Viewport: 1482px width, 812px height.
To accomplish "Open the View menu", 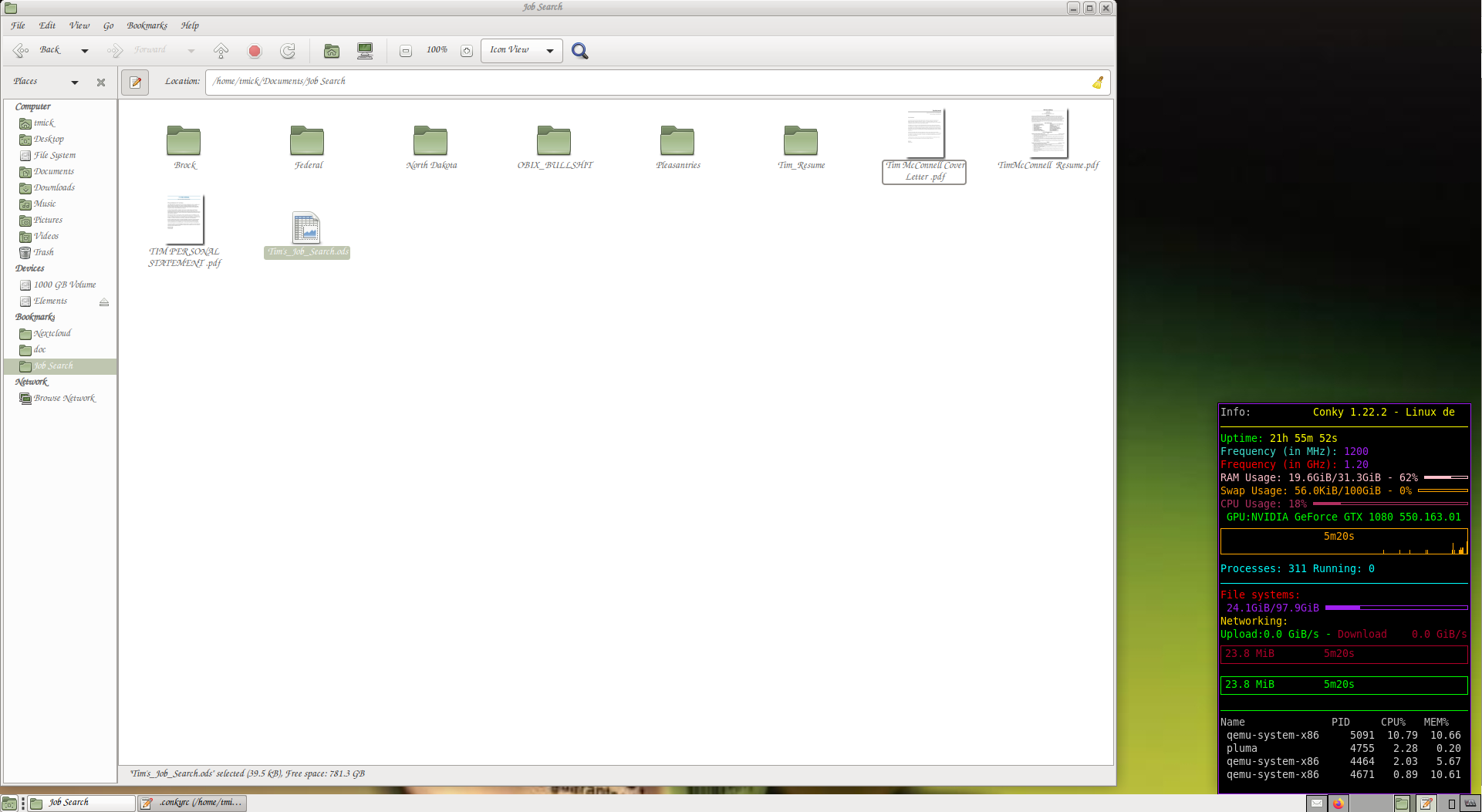I will point(79,25).
